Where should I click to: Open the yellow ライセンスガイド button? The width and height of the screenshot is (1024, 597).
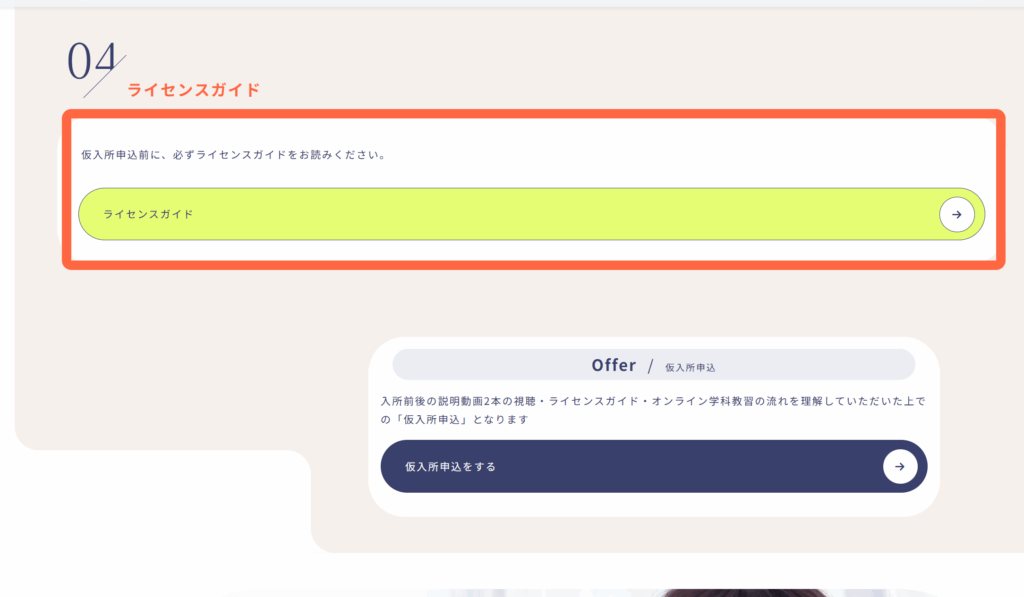click(532, 214)
